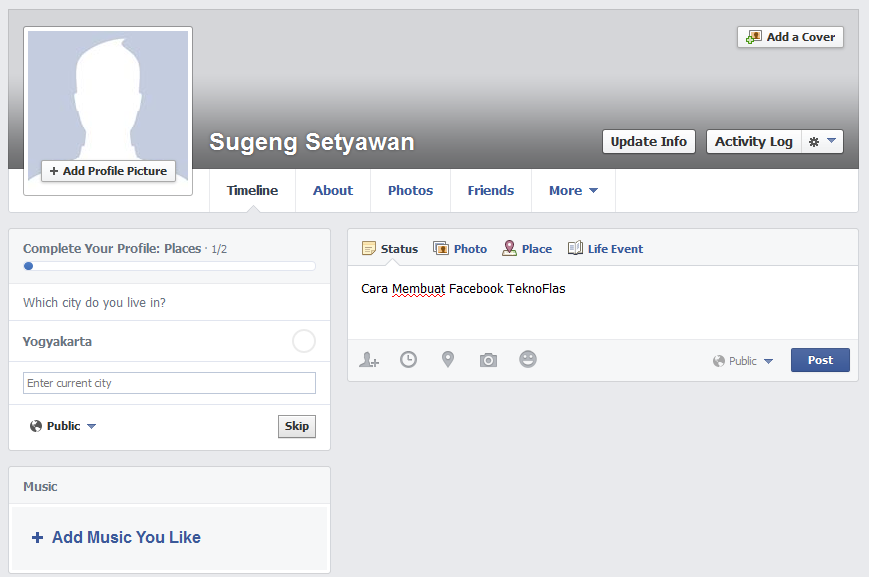Expand the arrow menu next to the gear

pos(831,141)
